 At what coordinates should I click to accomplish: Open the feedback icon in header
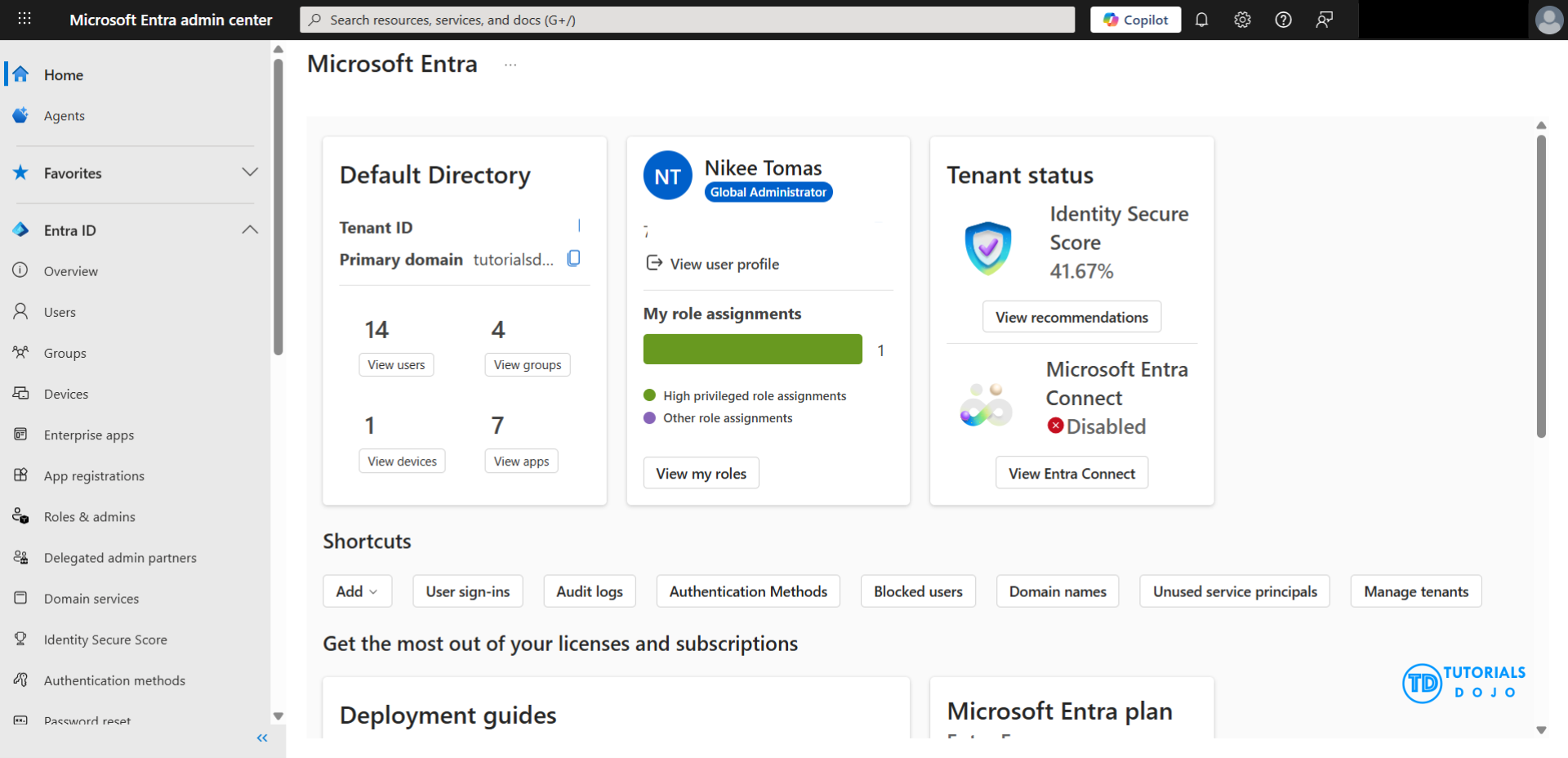point(1324,20)
